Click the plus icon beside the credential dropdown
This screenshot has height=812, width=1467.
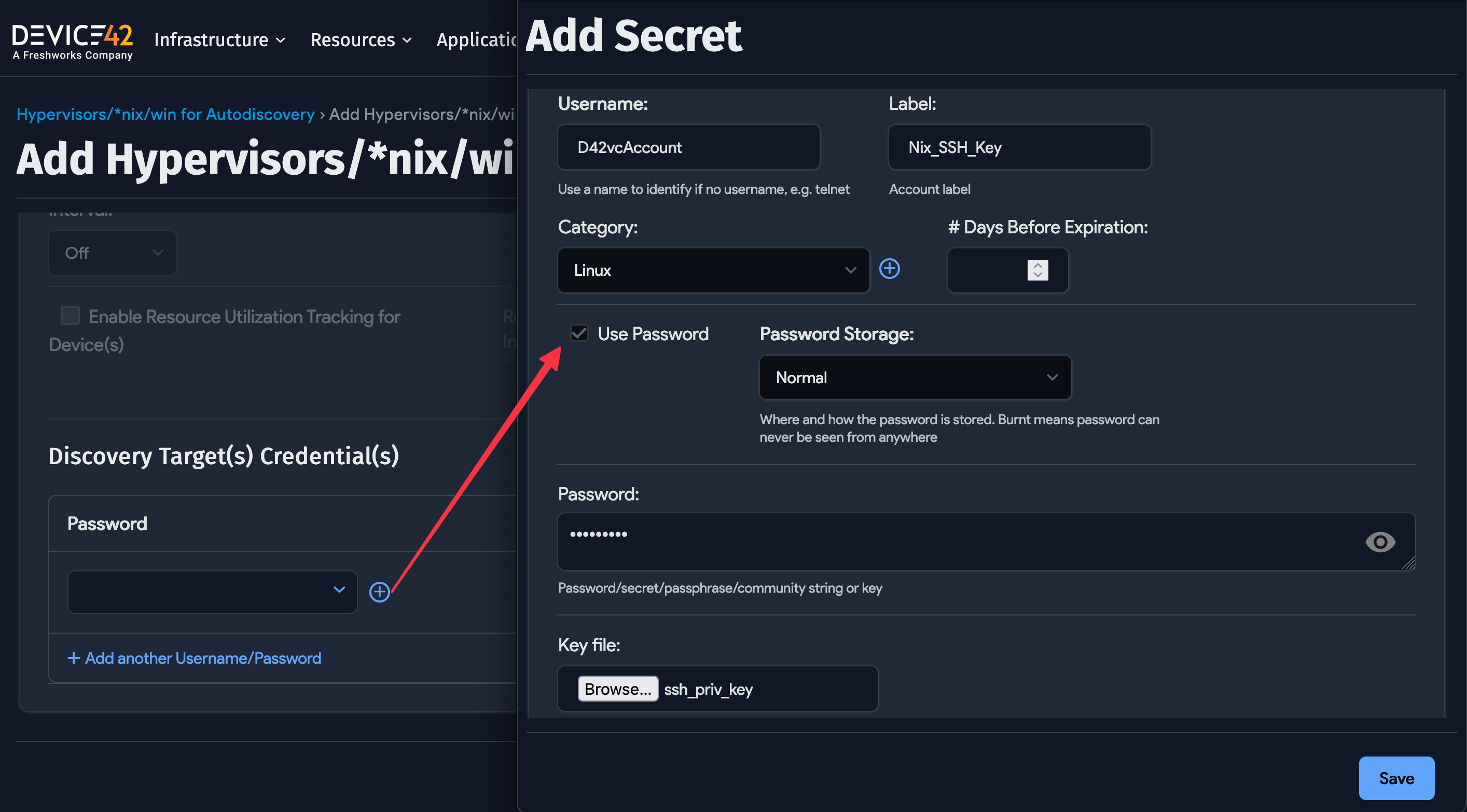380,592
